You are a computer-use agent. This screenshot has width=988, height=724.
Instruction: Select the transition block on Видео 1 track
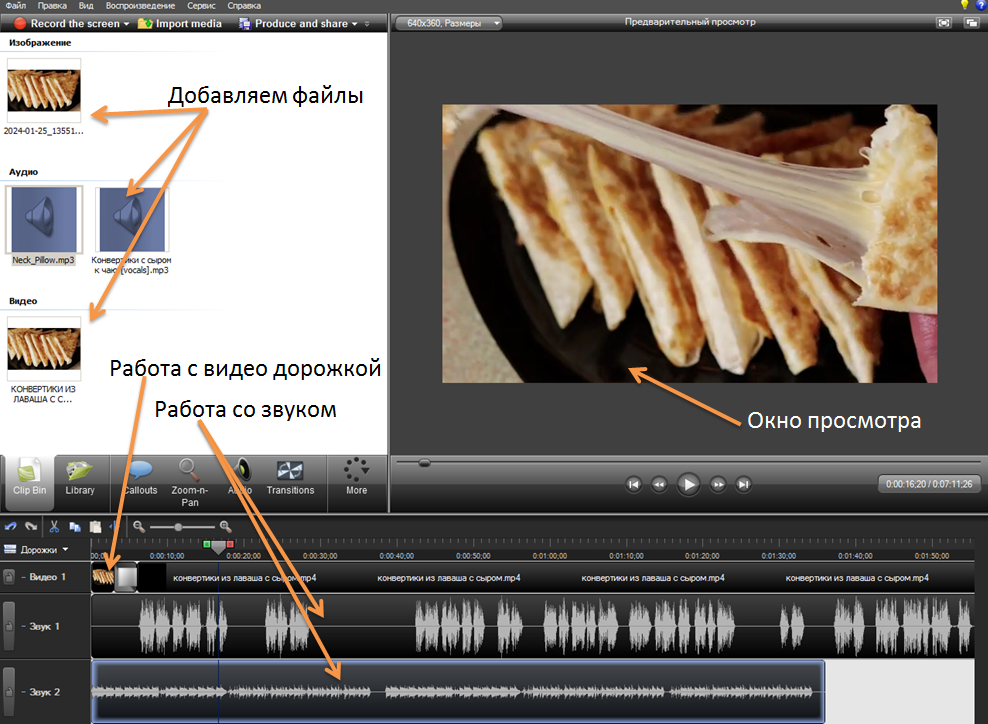point(126,578)
